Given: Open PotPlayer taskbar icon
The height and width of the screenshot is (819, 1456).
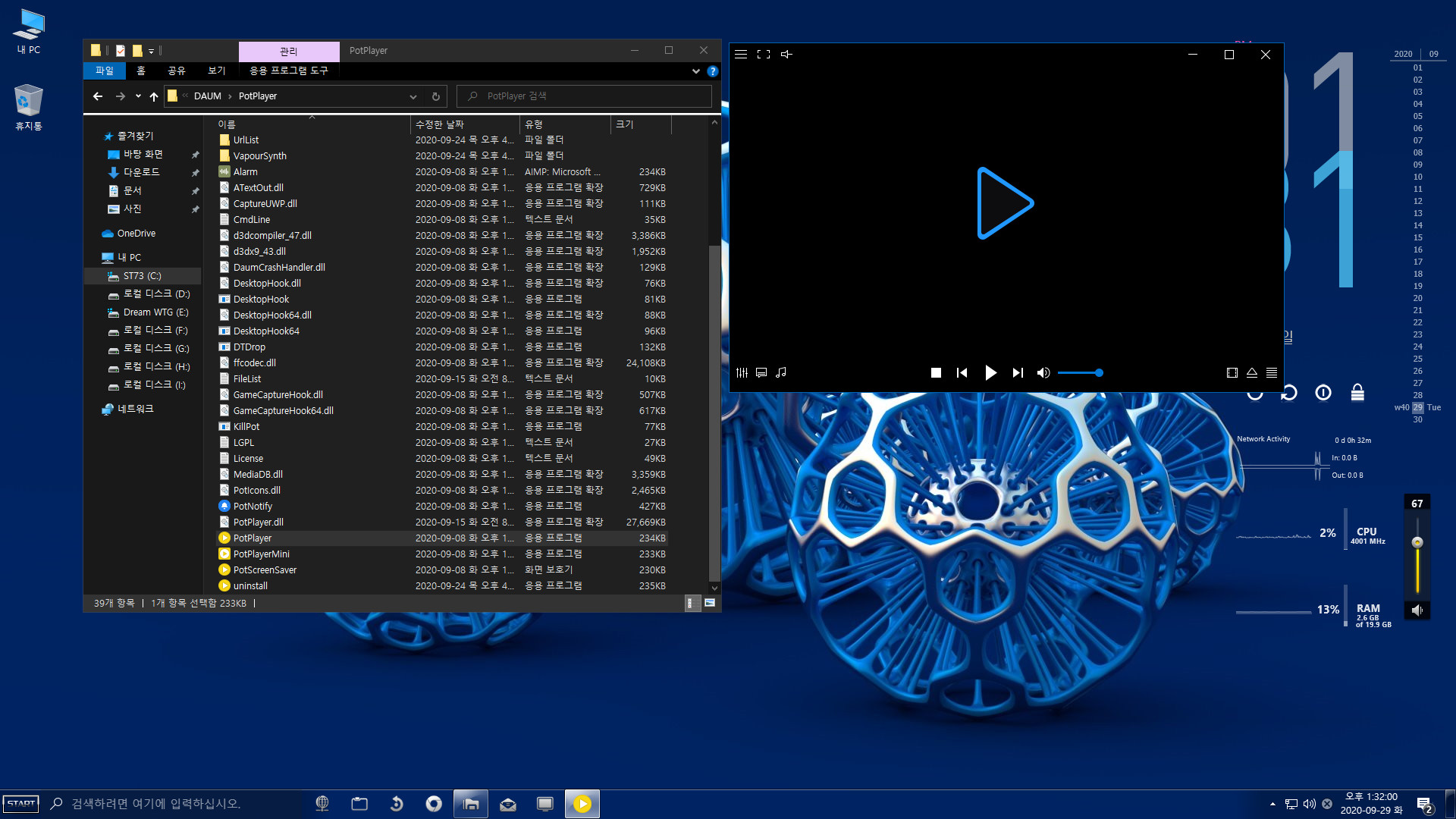Looking at the screenshot, I should tap(582, 804).
